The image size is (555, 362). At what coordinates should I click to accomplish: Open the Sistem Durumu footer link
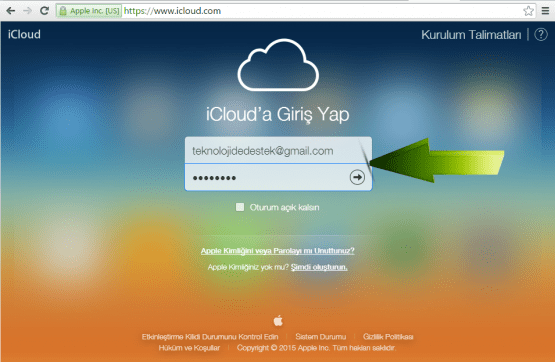321,337
